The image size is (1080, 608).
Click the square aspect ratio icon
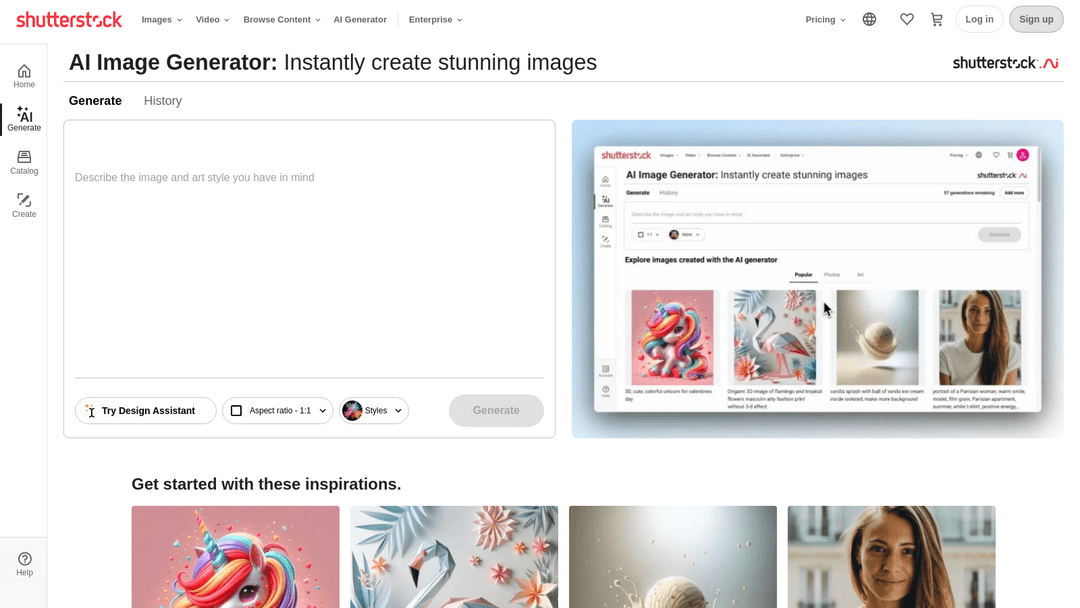(x=236, y=410)
